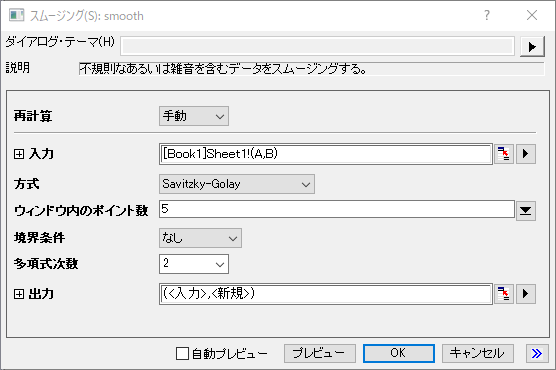
Task: Click the input range interactive selector icon
Action: coord(504,154)
